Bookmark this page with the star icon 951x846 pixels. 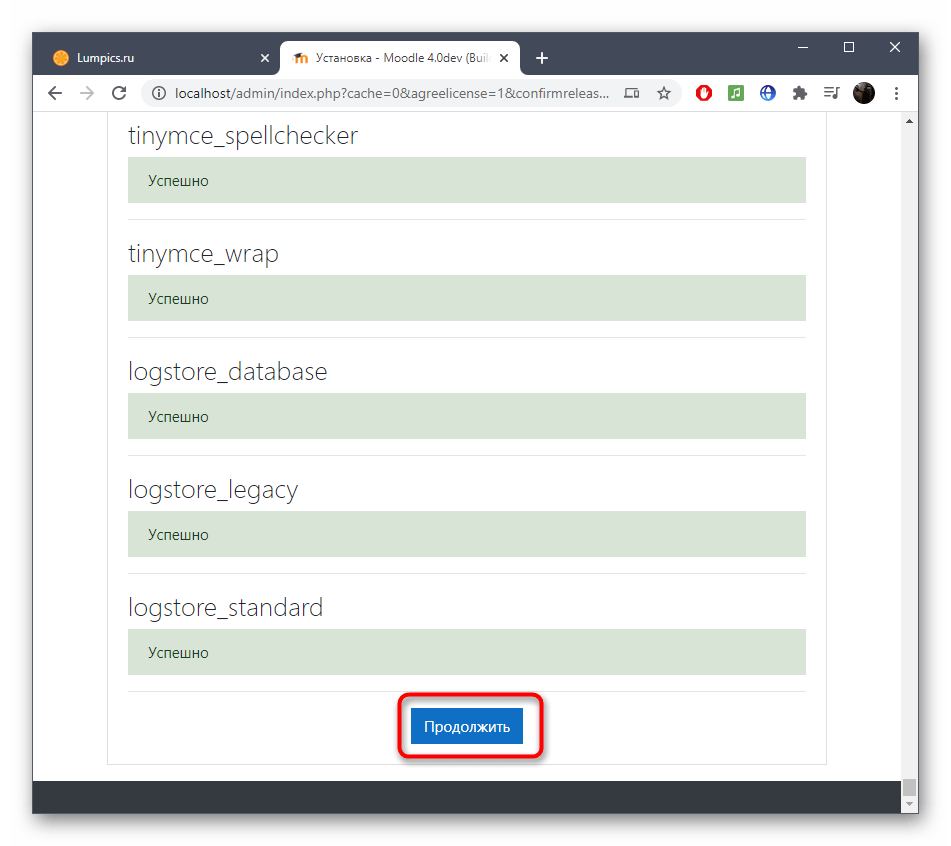[x=664, y=93]
